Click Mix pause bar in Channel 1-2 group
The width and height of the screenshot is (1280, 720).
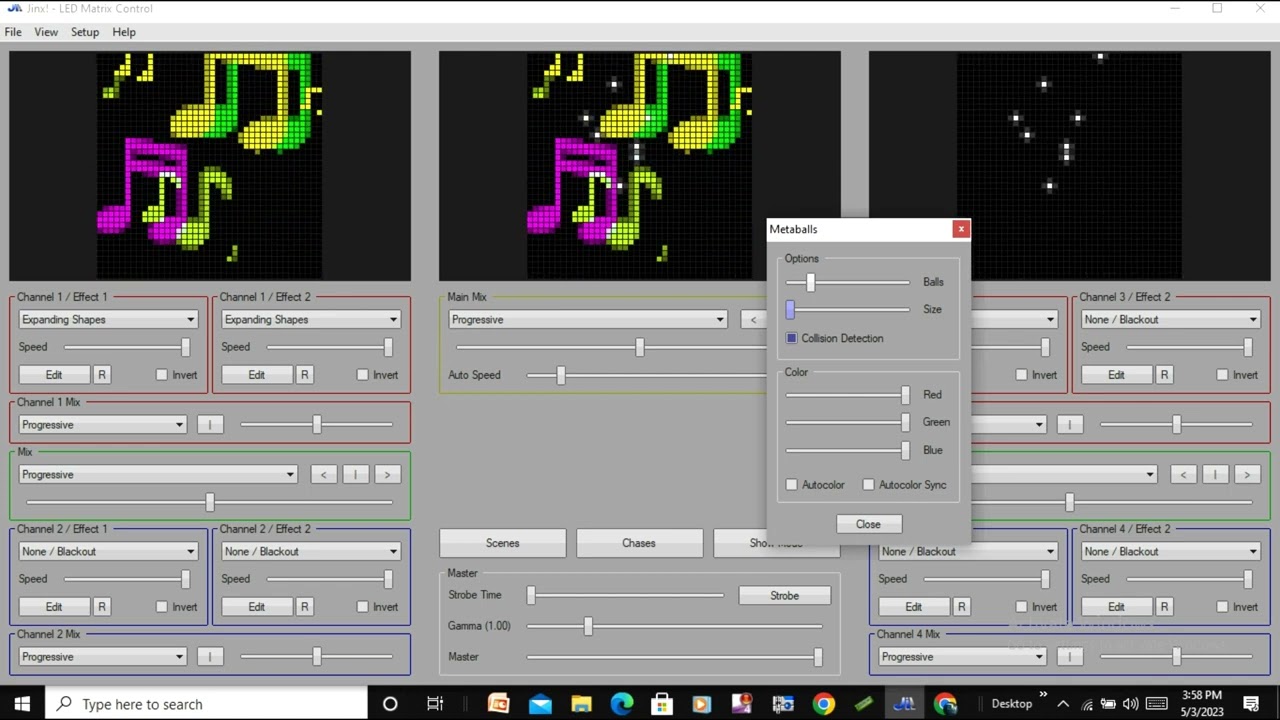point(355,475)
